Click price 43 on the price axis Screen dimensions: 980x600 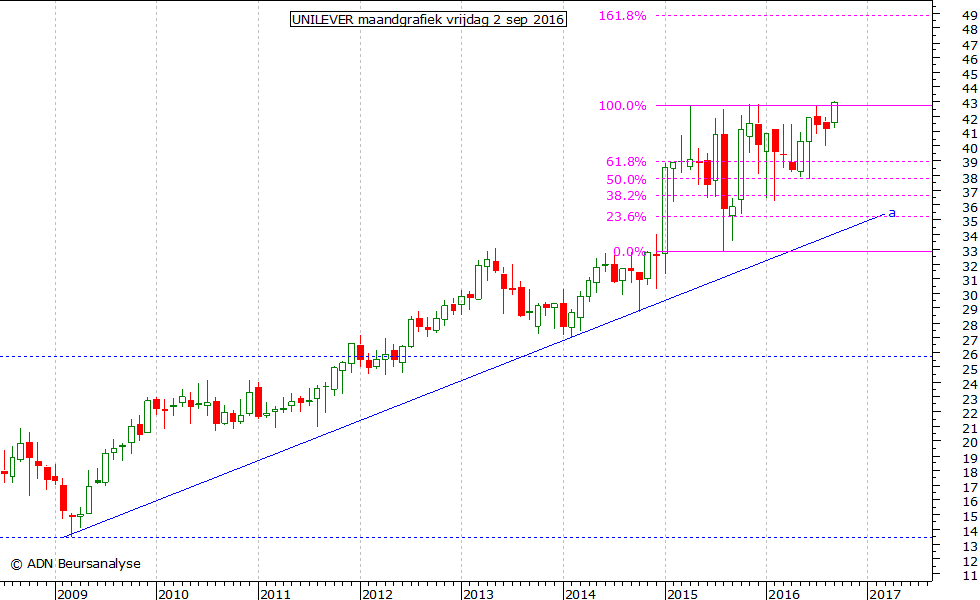click(970, 103)
